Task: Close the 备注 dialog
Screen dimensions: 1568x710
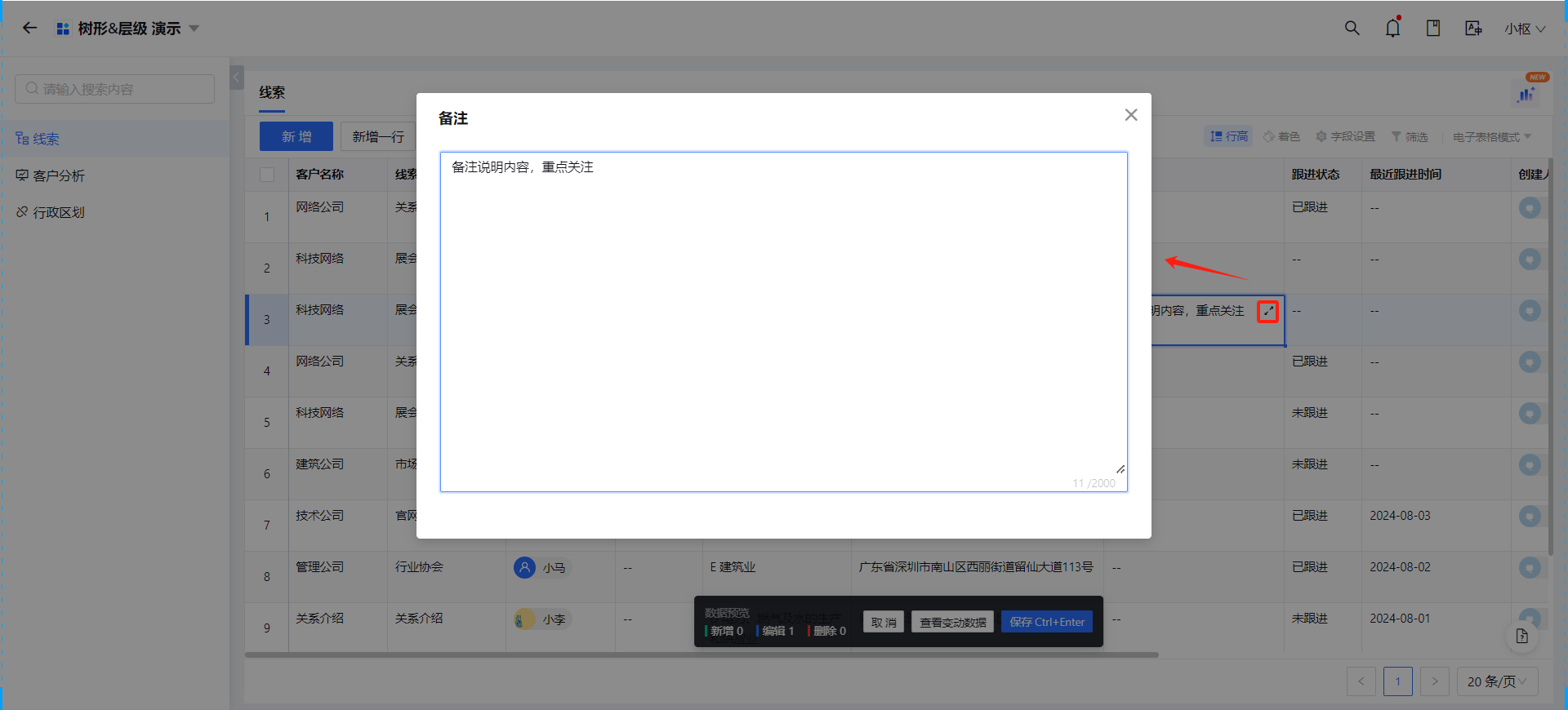Action: tap(1131, 115)
